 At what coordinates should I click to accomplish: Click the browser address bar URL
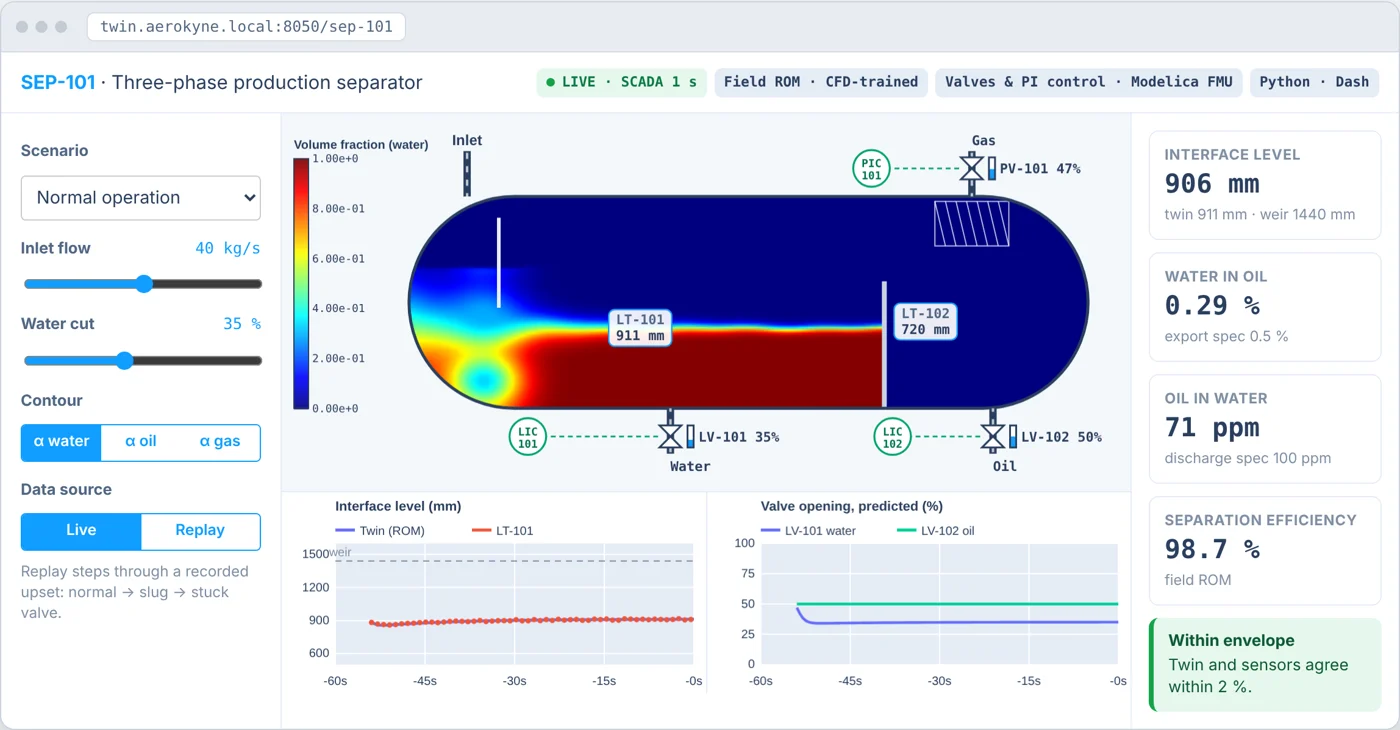click(x=246, y=27)
